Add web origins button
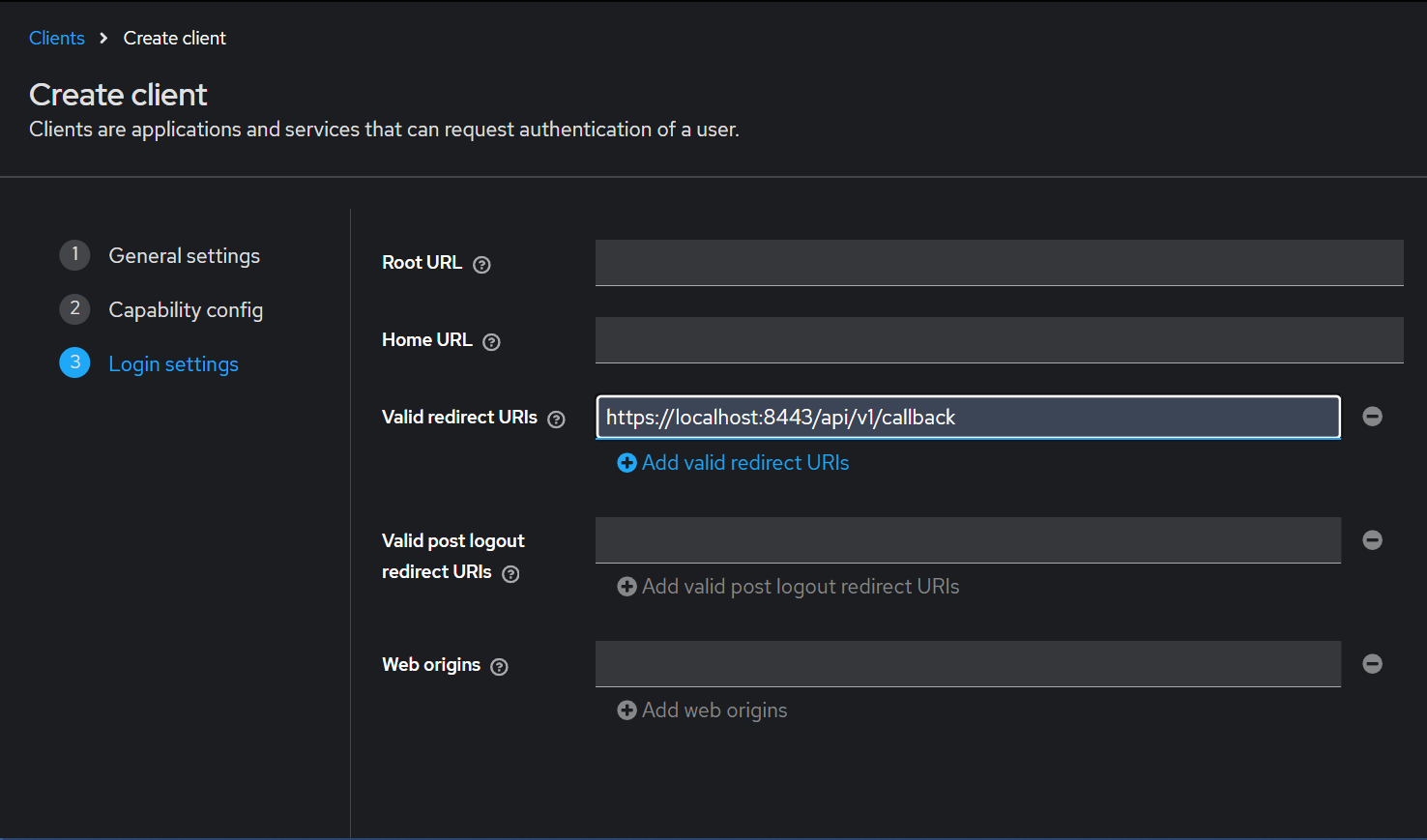This screenshot has height=840, width=1427. tap(702, 710)
